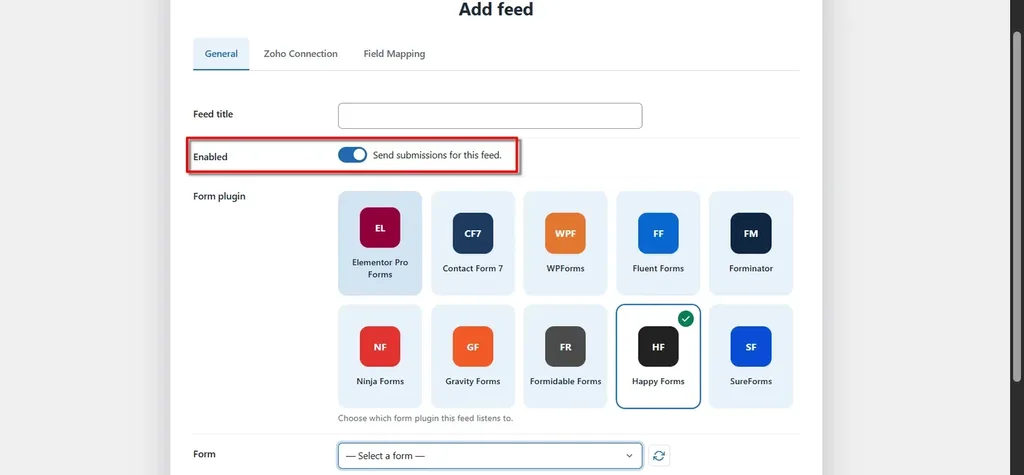Select the Ninja Forms plugin card

coord(380,356)
